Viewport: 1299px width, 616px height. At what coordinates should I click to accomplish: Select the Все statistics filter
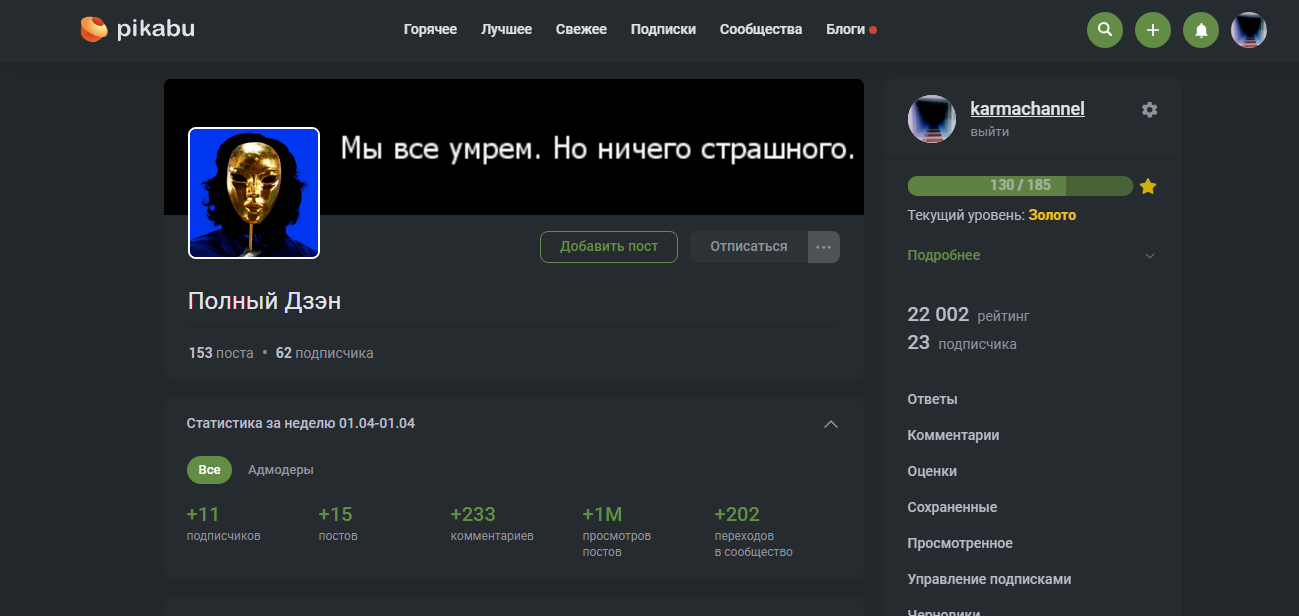click(x=209, y=470)
